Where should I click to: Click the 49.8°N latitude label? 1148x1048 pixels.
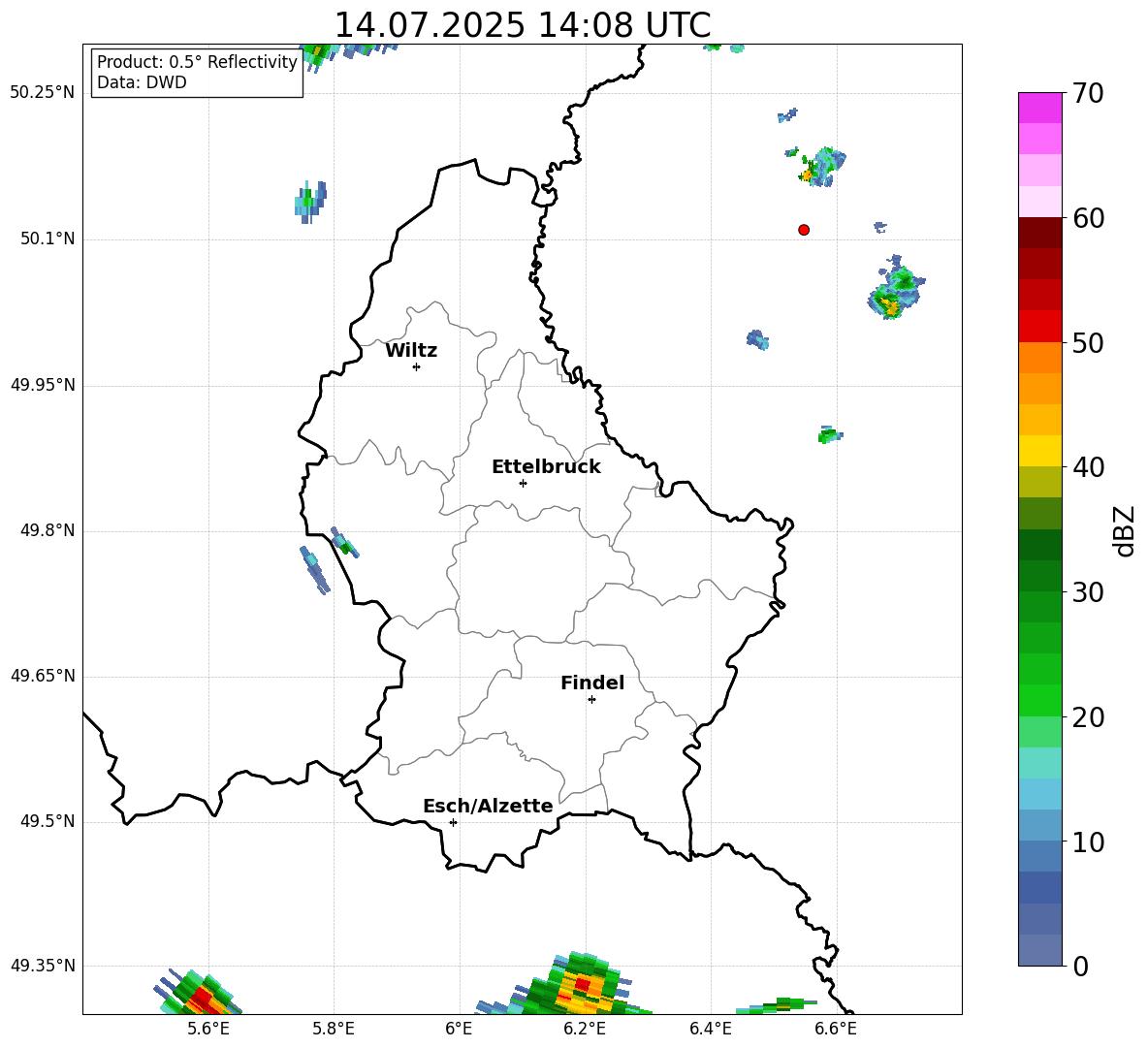[x=48, y=530]
